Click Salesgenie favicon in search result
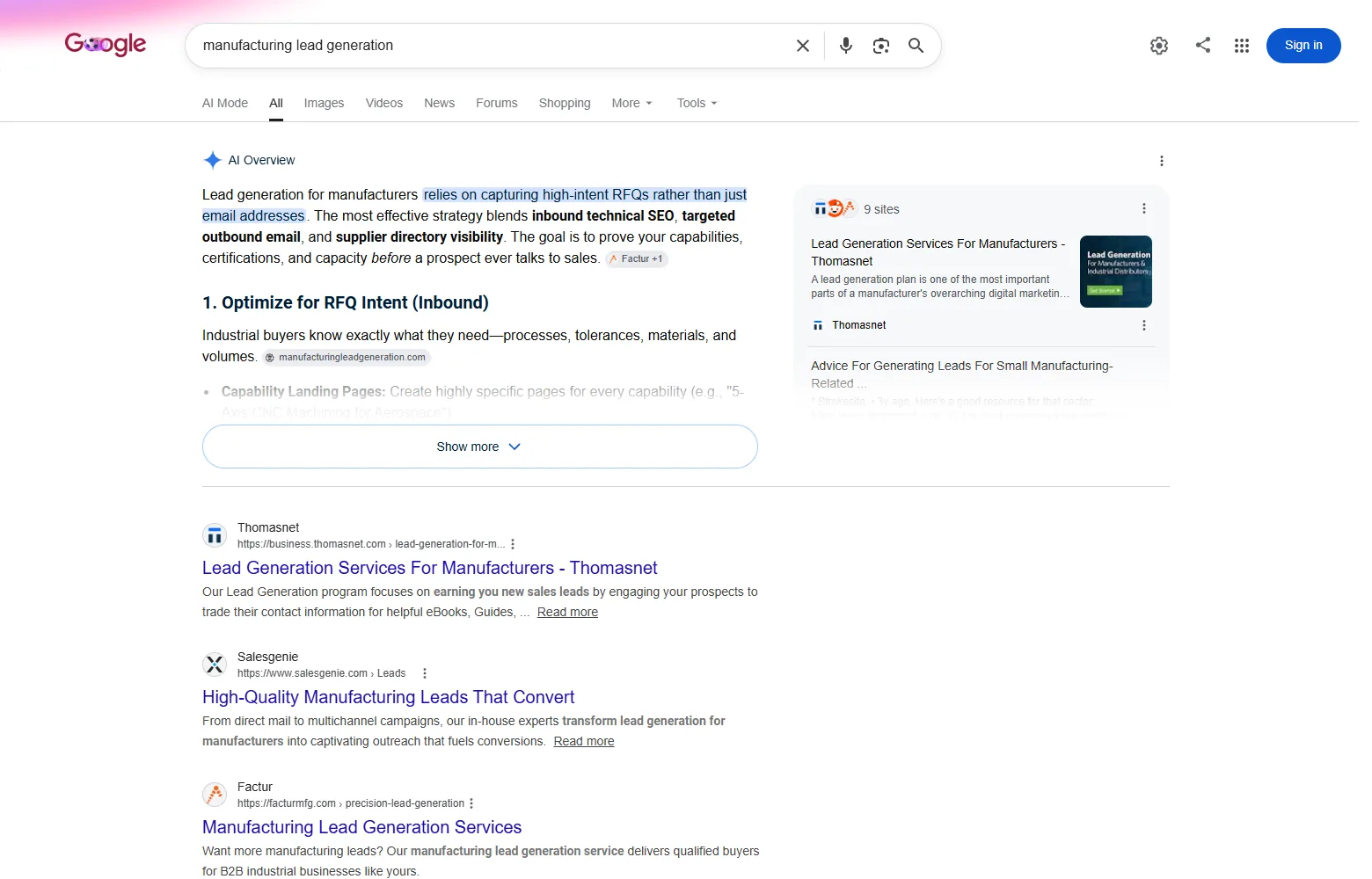Screen dimensions: 1372x879 coord(215,665)
